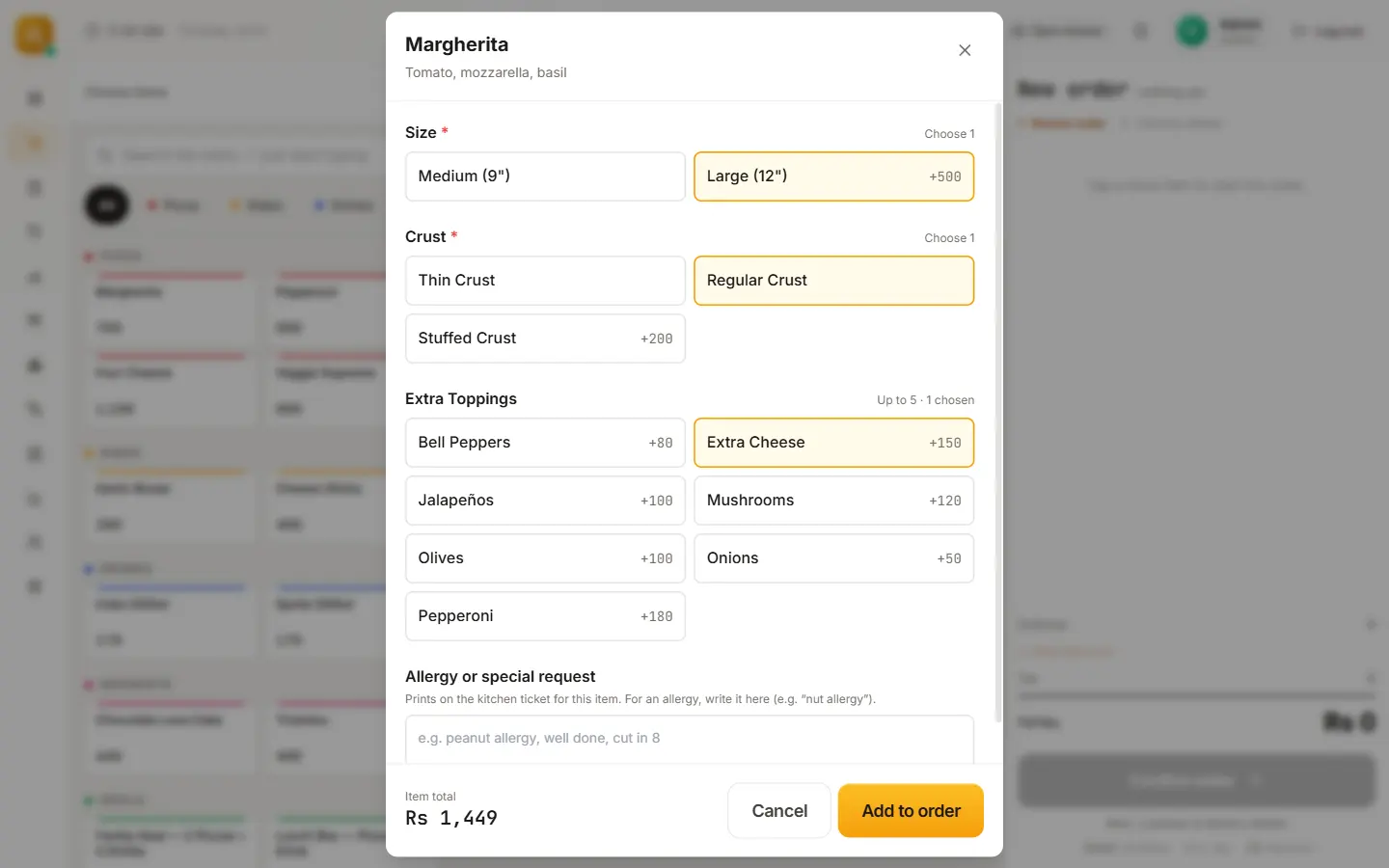Click Add to order button
This screenshot has height=868, width=1389.
[x=911, y=811]
